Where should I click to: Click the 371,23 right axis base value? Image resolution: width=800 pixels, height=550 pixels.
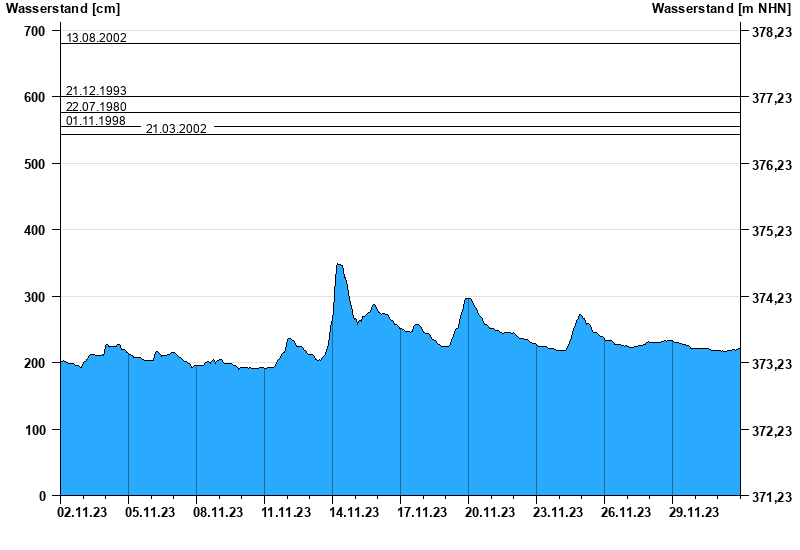coord(772,496)
